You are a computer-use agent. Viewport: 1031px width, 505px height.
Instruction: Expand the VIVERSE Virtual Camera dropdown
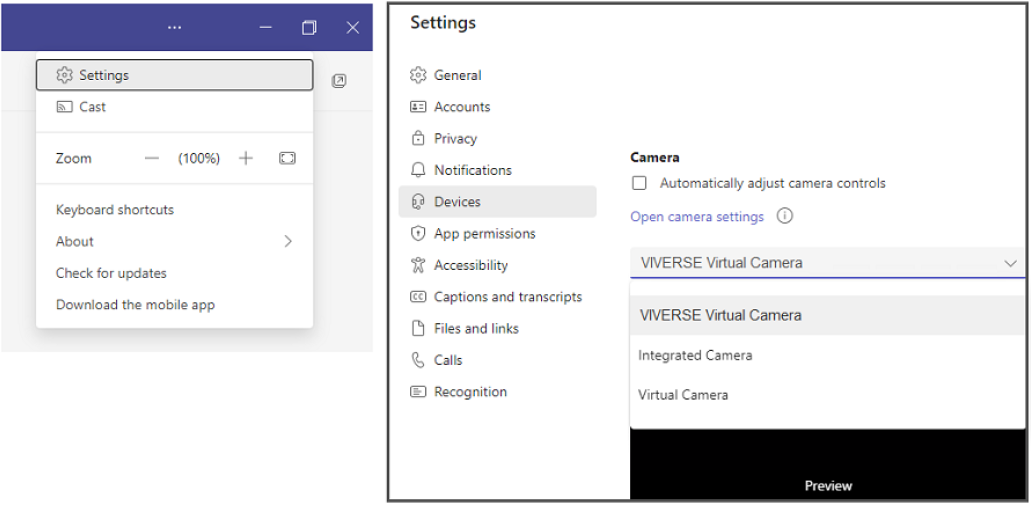point(827,263)
